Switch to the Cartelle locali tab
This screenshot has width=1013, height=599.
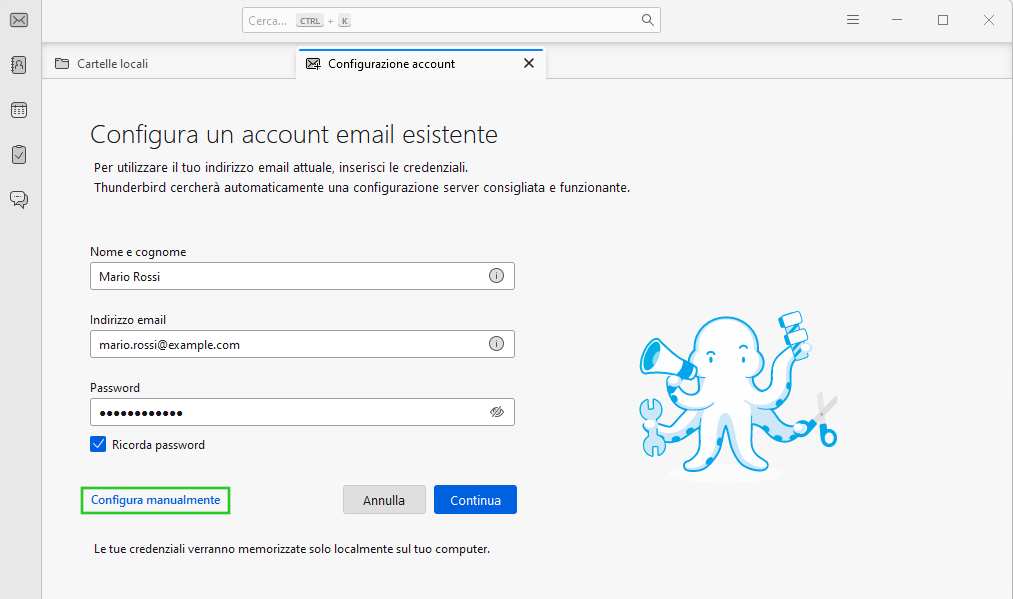point(168,64)
